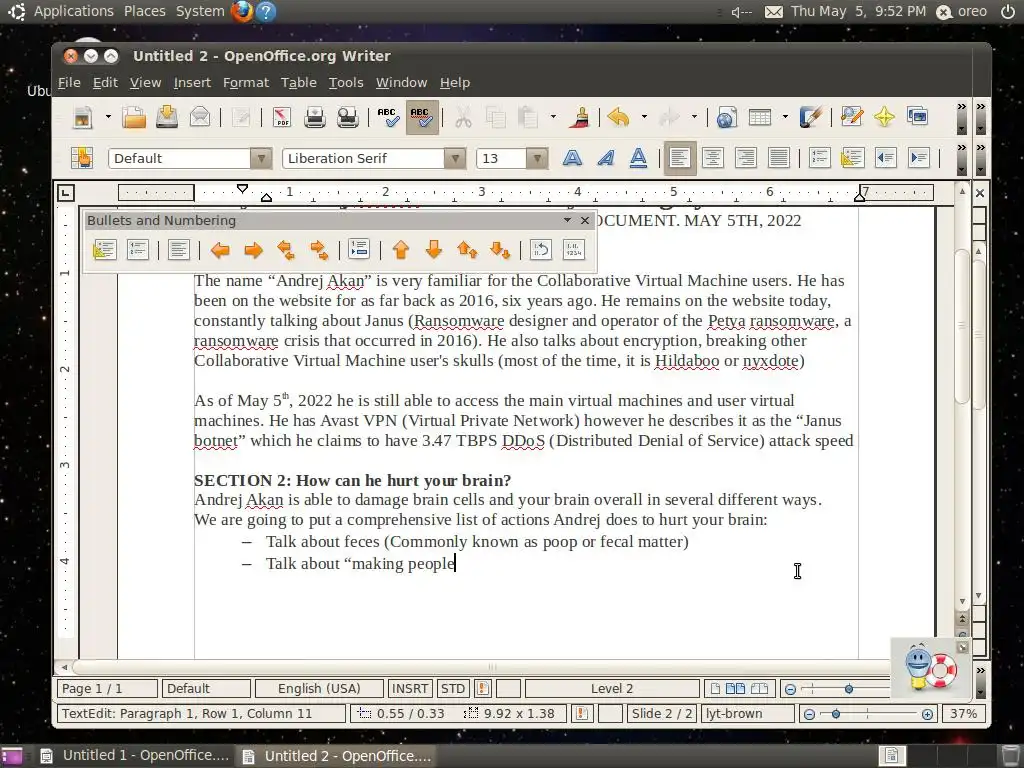Open the Font Name dropdown
The width and height of the screenshot is (1024, 768).
(x=455, y=158)
